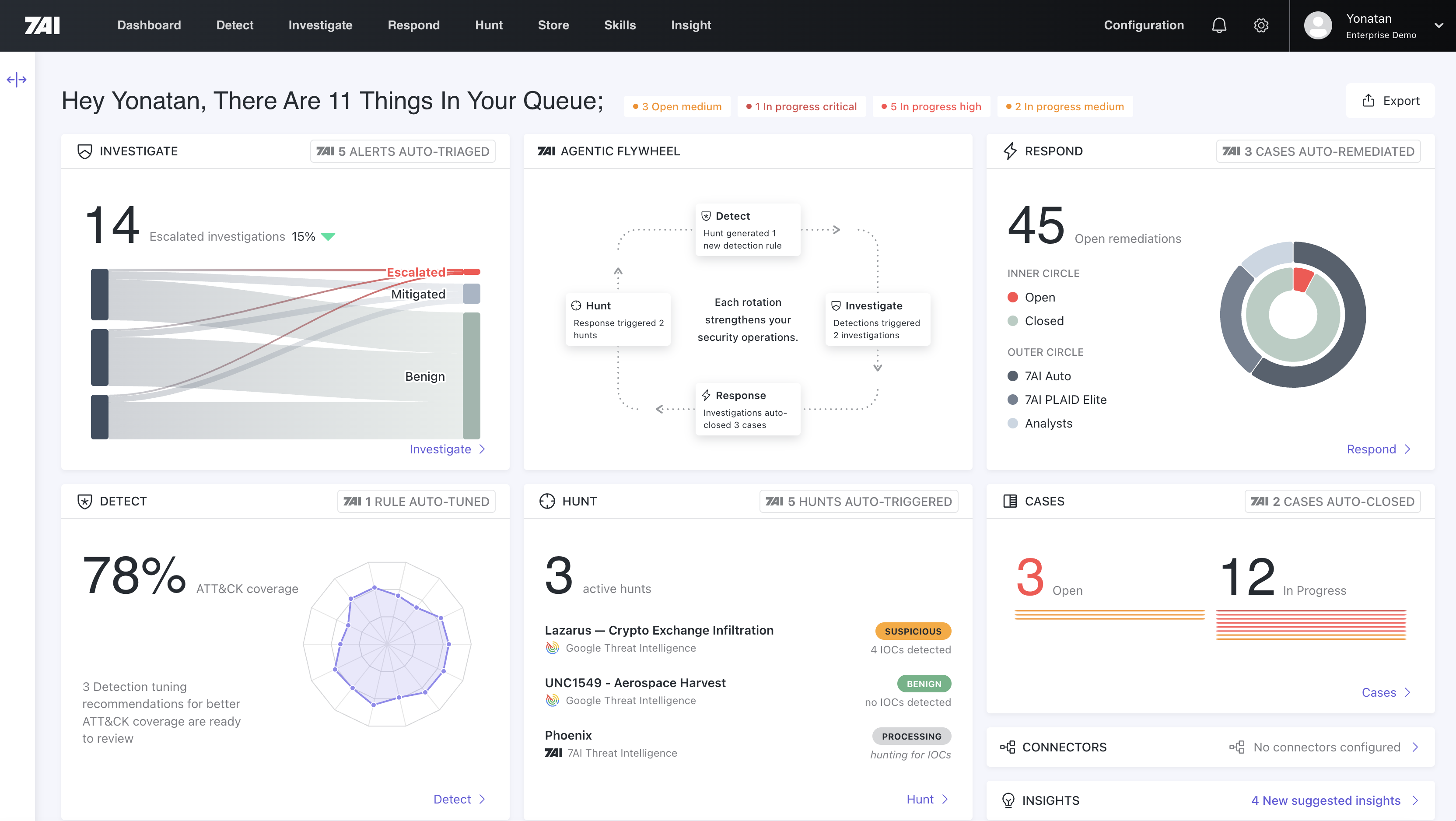Click the Hunt panel crosshair icon
Viewport: 1456px width, 821px height.
pyautogui.click(x=547, y=501)
